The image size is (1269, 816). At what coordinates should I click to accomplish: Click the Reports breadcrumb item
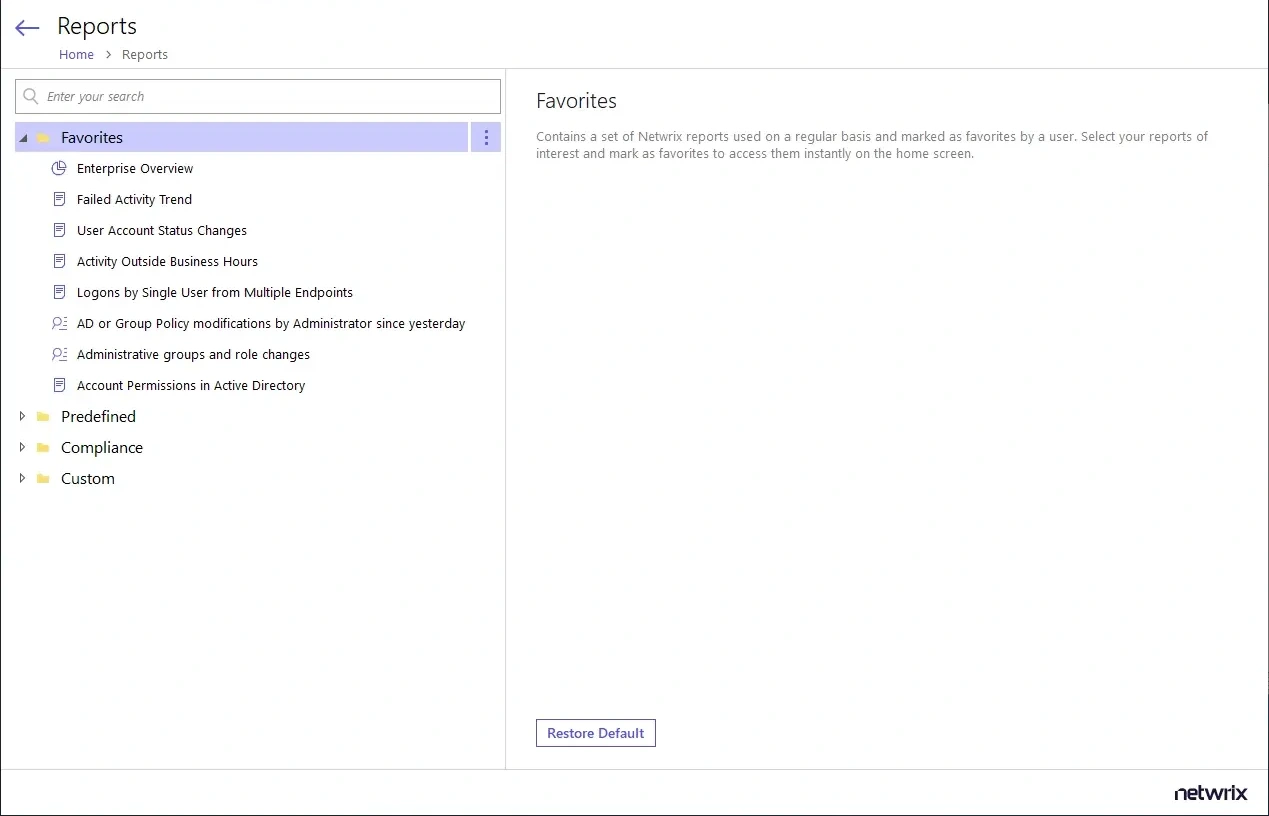pyautogui.click(x=145, y=55)
